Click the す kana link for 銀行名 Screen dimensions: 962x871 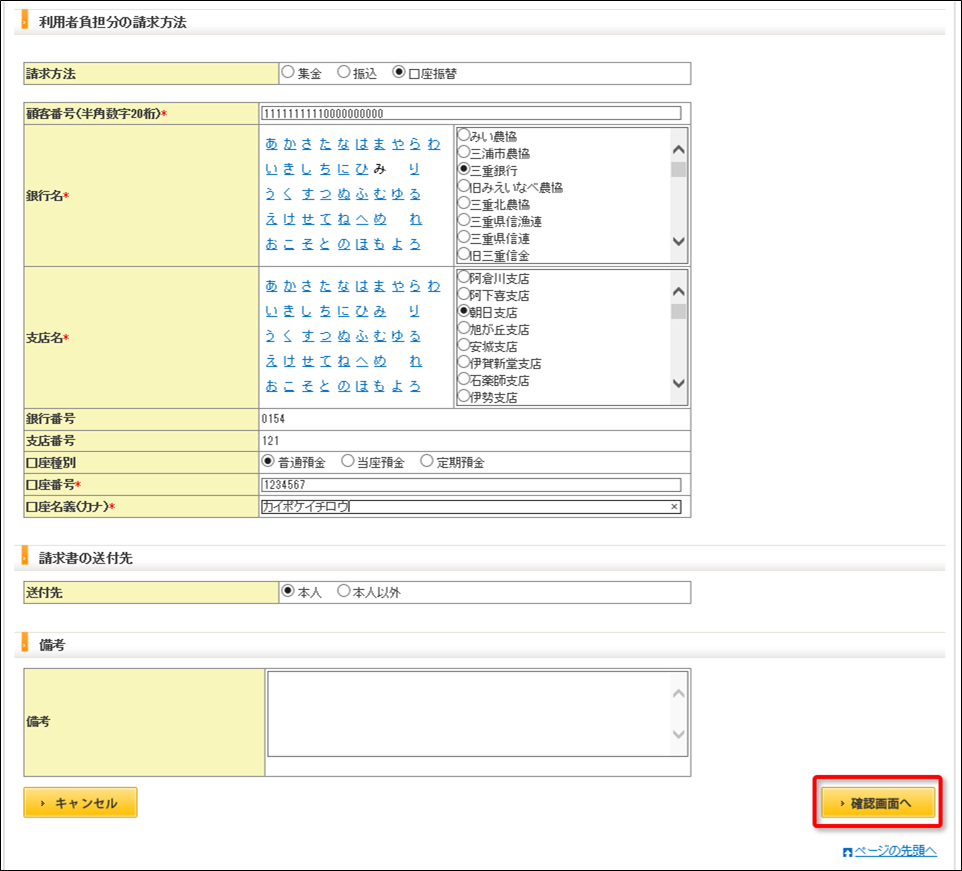(307, 194)
